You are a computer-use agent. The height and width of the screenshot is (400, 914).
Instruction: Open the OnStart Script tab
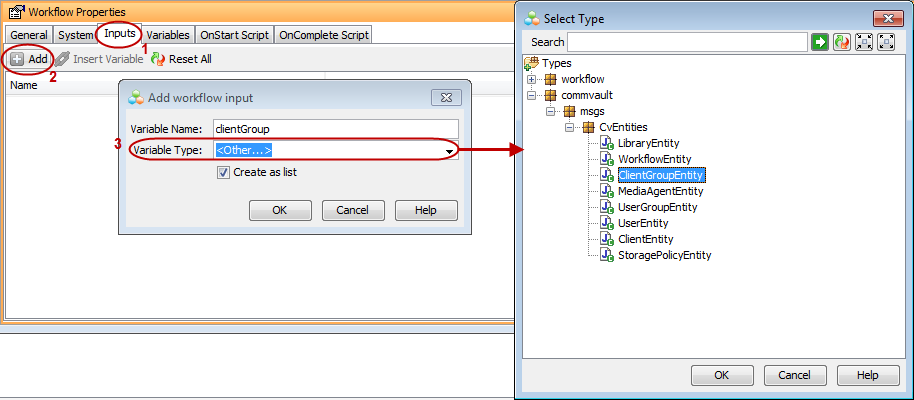(234, 35)
